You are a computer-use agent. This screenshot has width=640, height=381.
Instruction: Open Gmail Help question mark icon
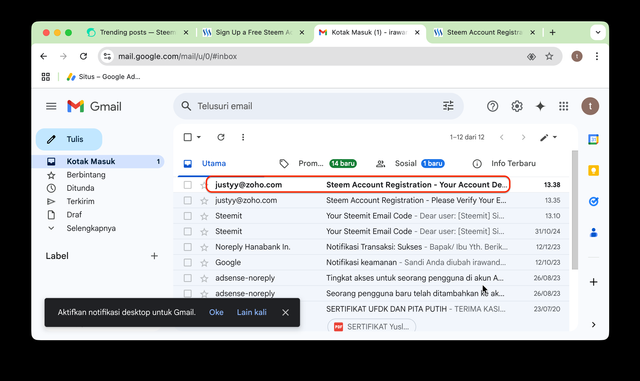click(x=492, y=107)
